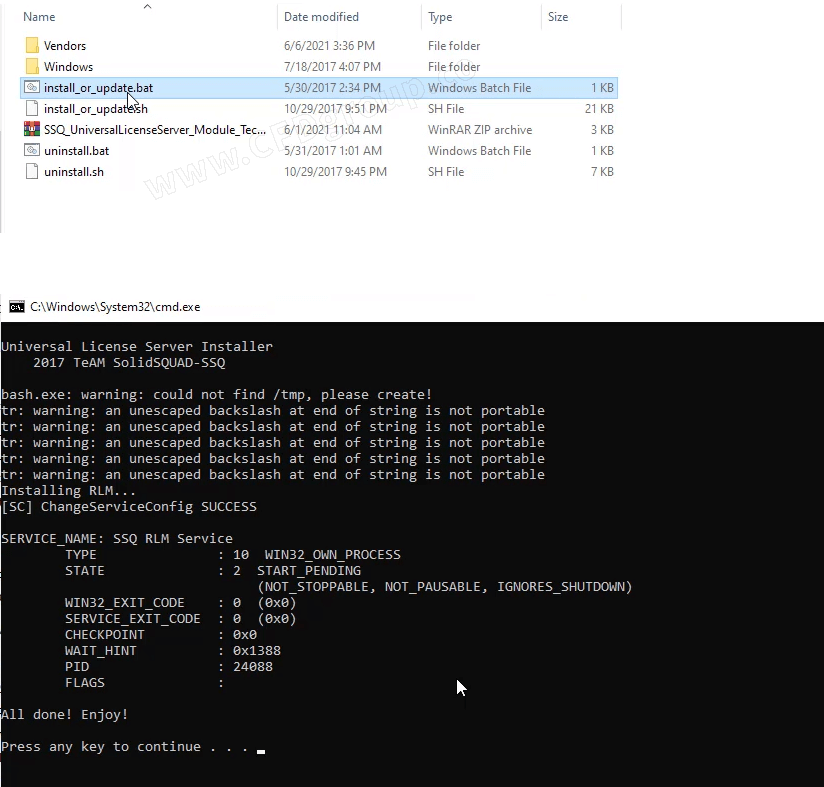Click the PID 24088 value
The image size is (824, 787).
(x=253, y=667)
